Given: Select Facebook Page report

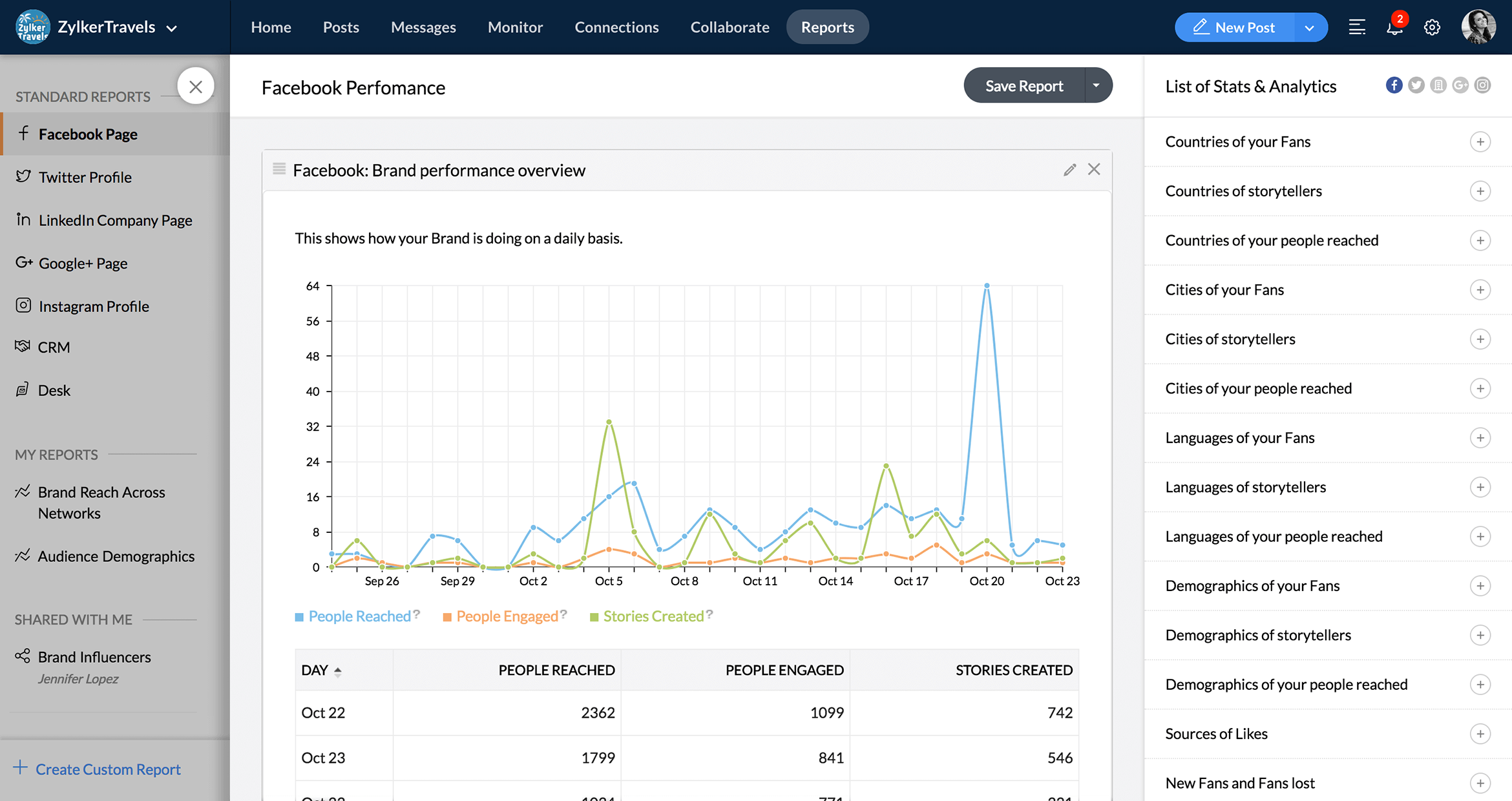Looking at the screenshot, I should 115,134.
